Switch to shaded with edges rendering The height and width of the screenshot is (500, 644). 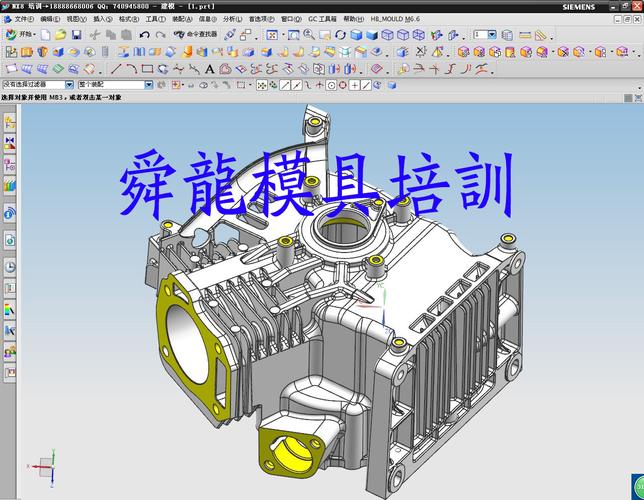[x=356, y=35]
